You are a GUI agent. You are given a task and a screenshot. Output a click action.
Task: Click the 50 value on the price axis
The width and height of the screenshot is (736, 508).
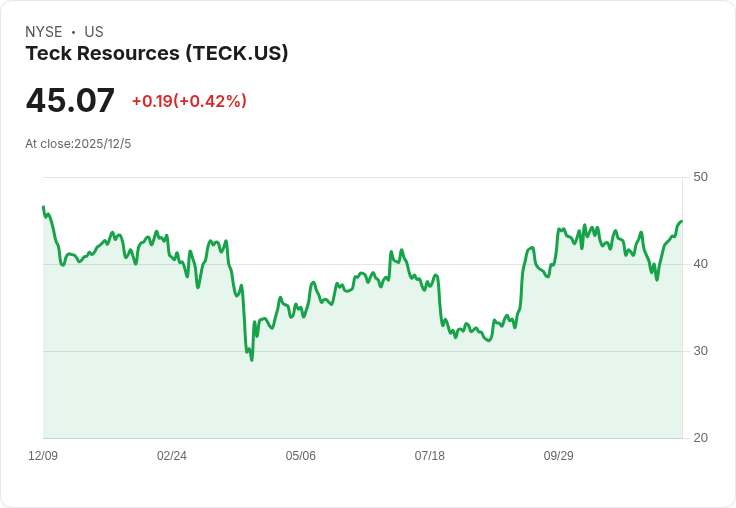tap(700, 177)
